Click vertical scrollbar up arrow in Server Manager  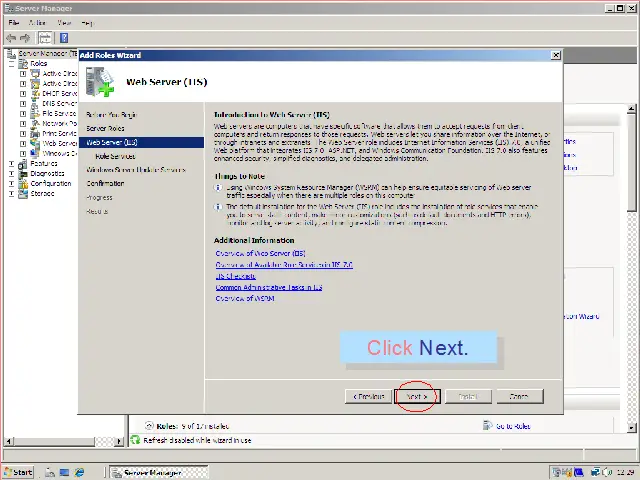631,109
